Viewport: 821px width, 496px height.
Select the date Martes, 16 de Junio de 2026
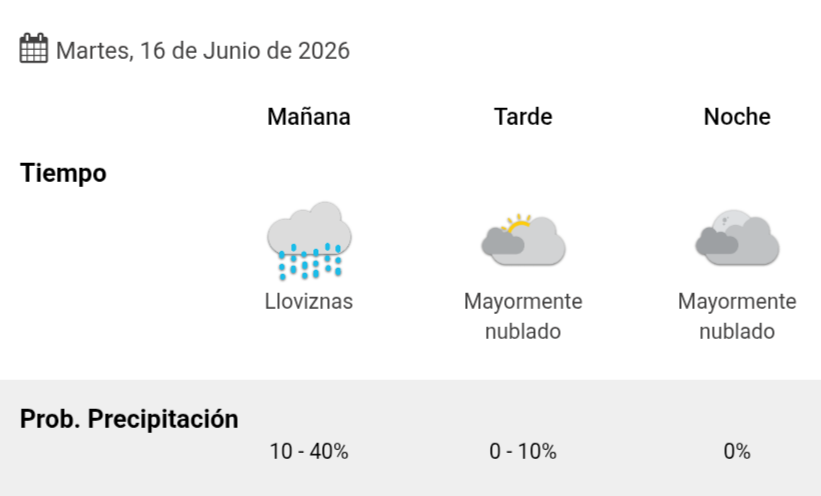[x=203, y=51]
